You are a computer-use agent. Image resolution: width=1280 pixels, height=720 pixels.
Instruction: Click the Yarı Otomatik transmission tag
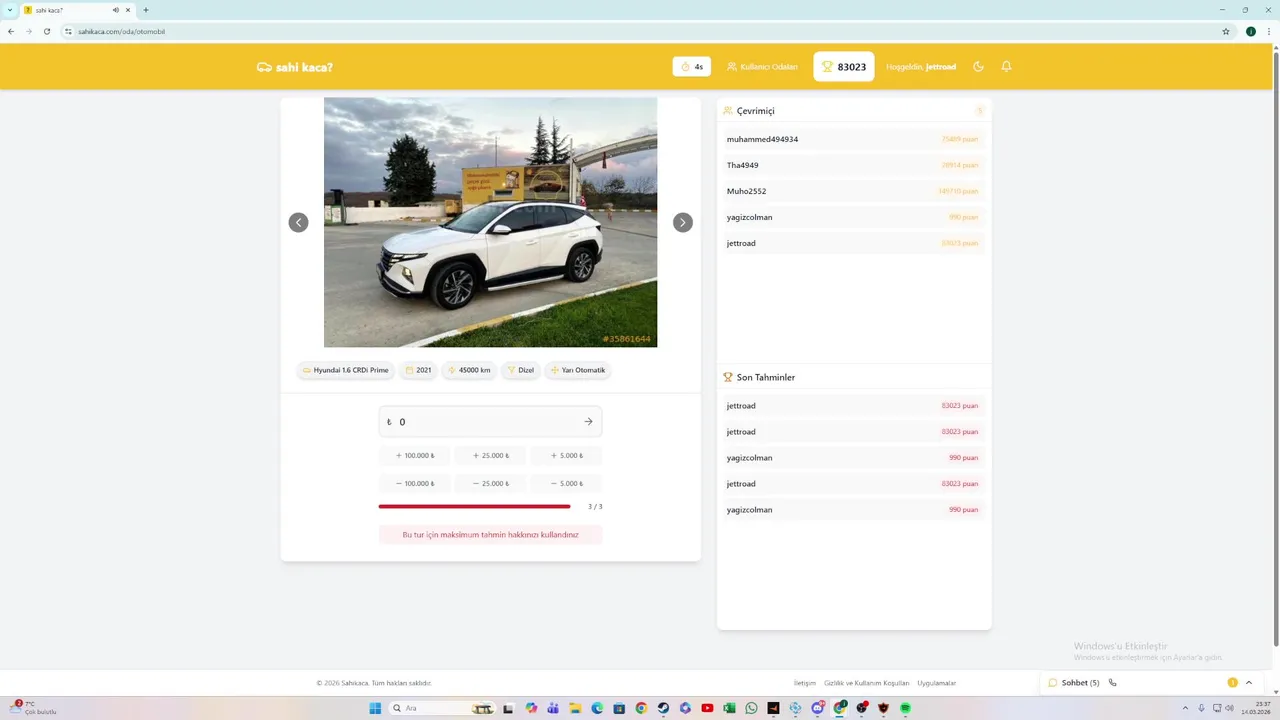tap(578, 370)
